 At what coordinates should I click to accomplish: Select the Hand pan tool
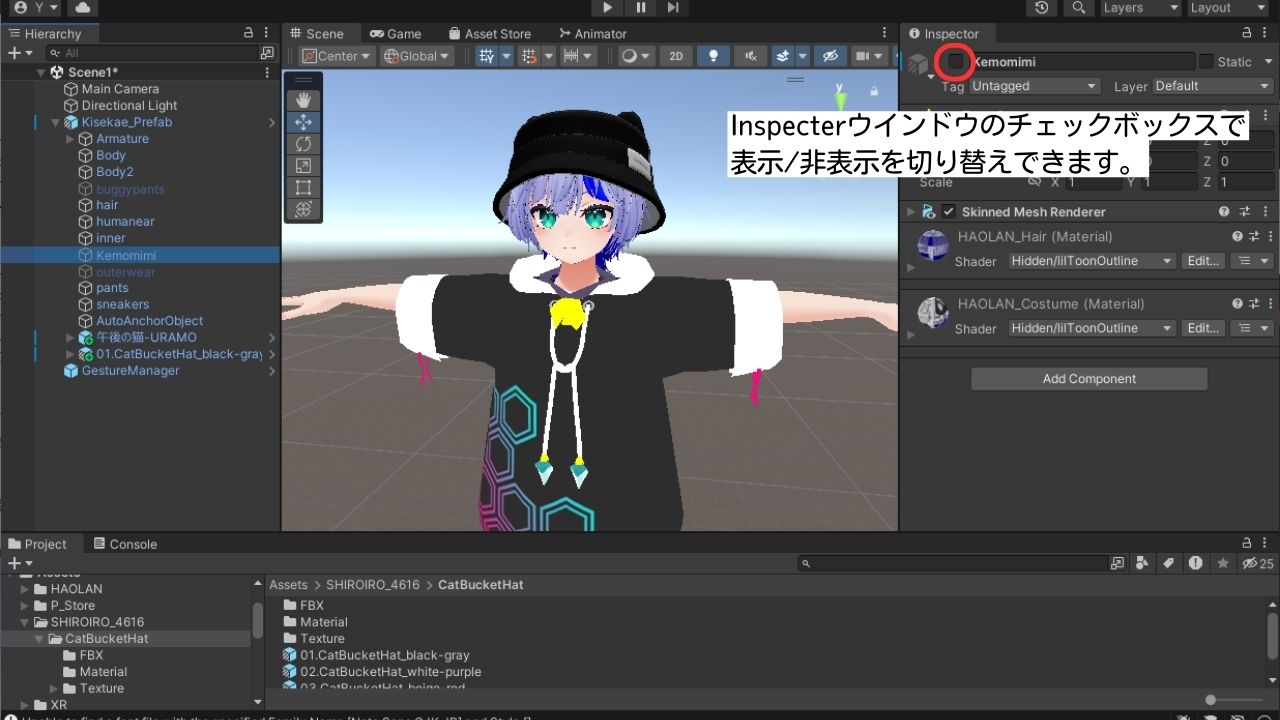pos(305,99)
